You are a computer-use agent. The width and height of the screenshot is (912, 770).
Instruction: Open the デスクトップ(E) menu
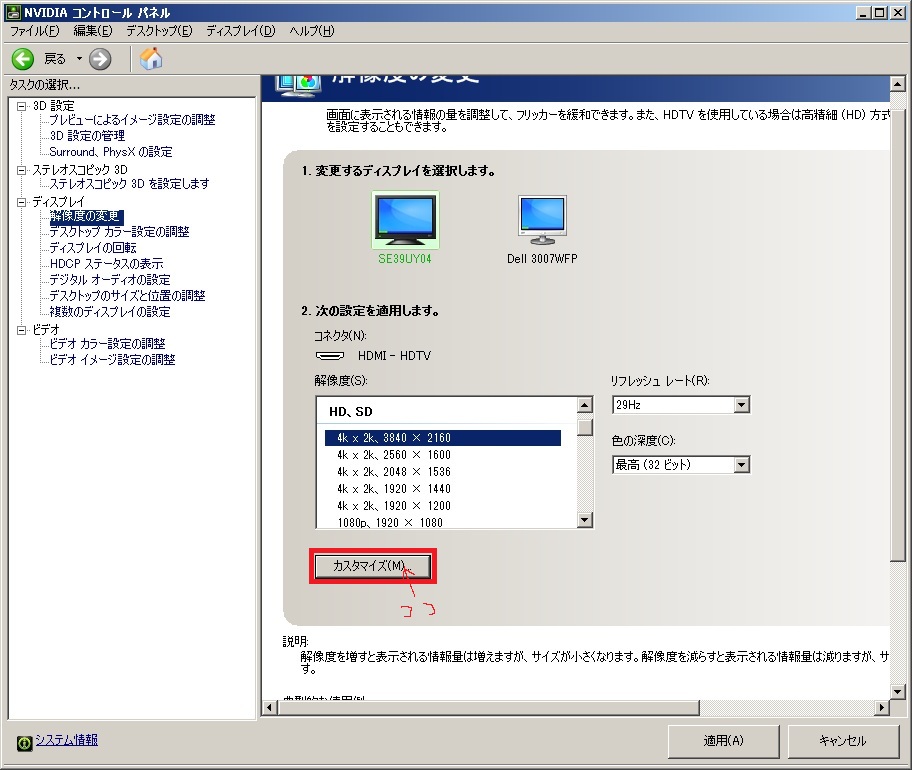pos(158,31)
